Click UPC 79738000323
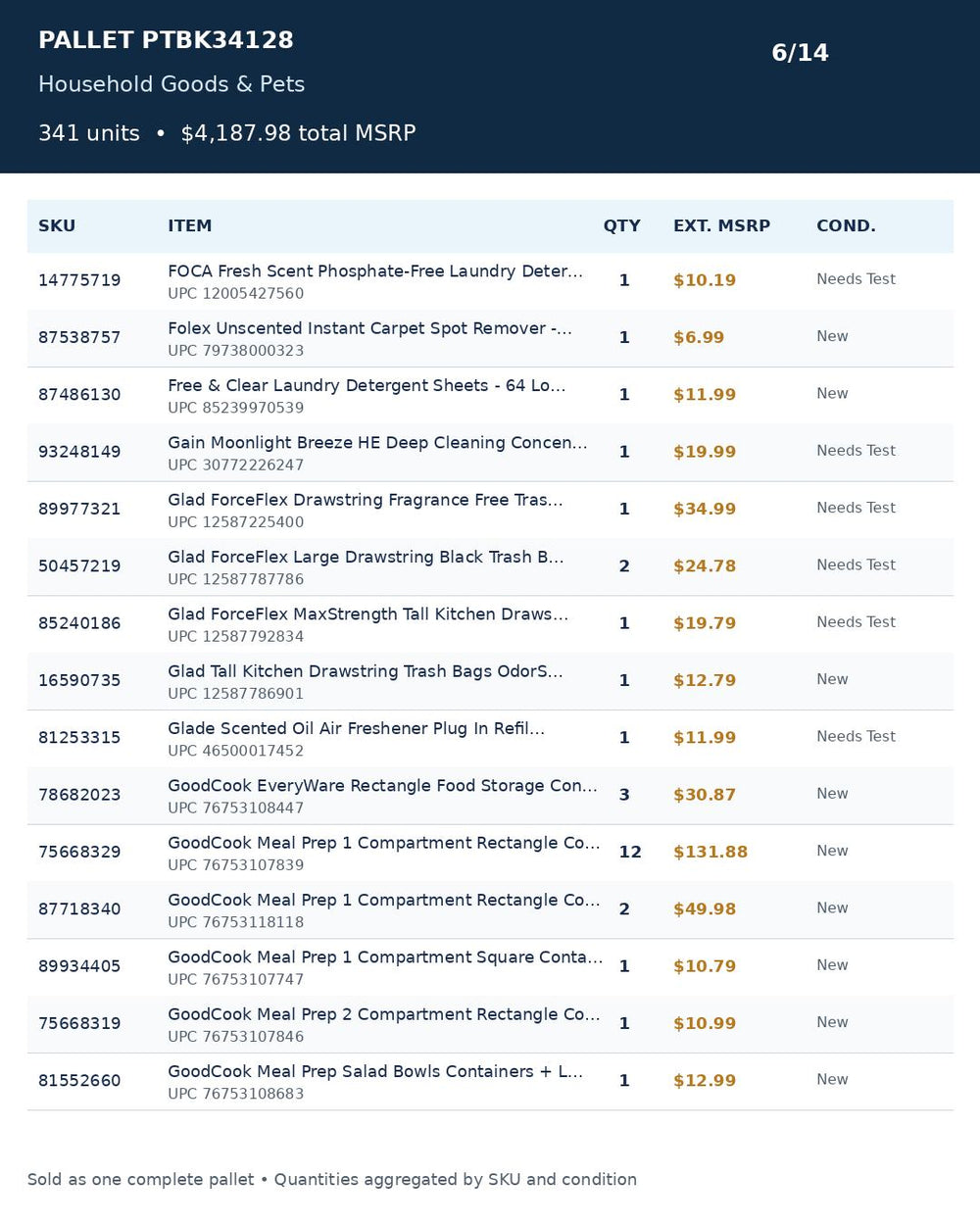 [x=236, y=351]
